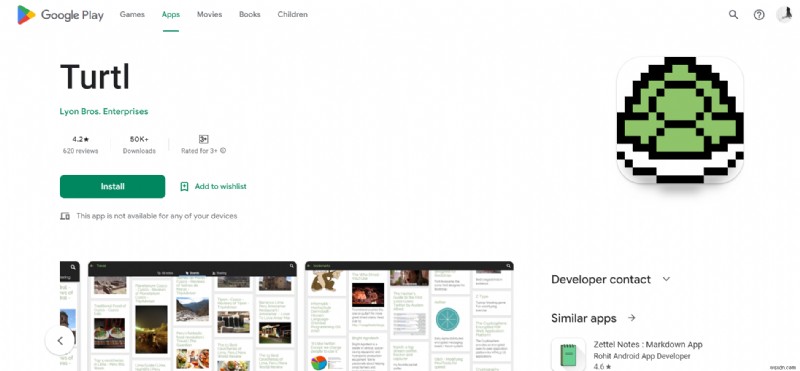800x371 pixels.
Task: Click the 50K+ Downloads stat
Action: pyautogui.click(x=139, y=144)
